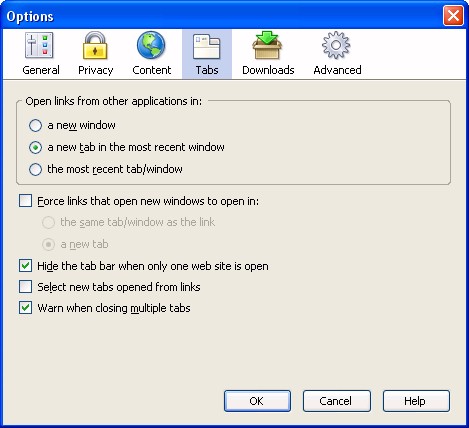Enable 'Force links that open new windows'
The width and height of the screenshot is (469, 428).
point(25,201)
